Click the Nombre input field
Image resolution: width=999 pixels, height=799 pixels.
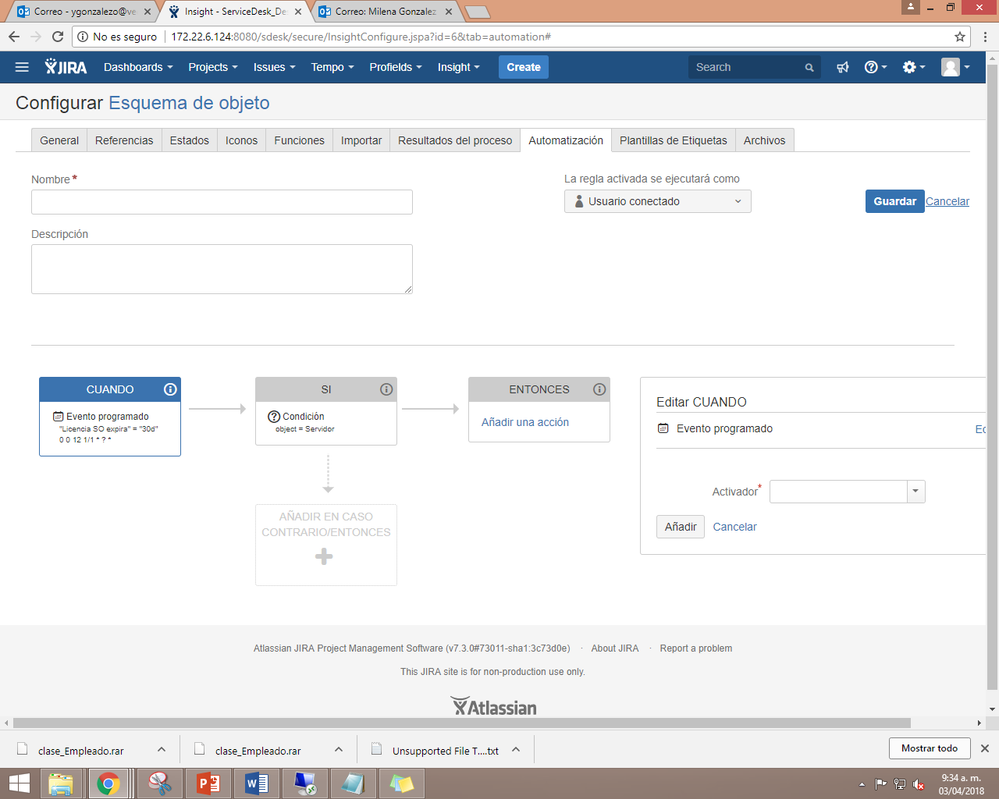(222, 202)
